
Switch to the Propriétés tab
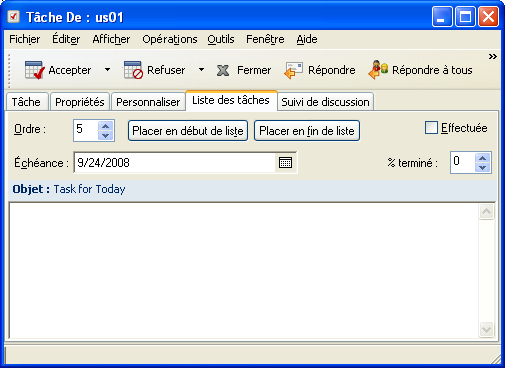pos(80,102)
